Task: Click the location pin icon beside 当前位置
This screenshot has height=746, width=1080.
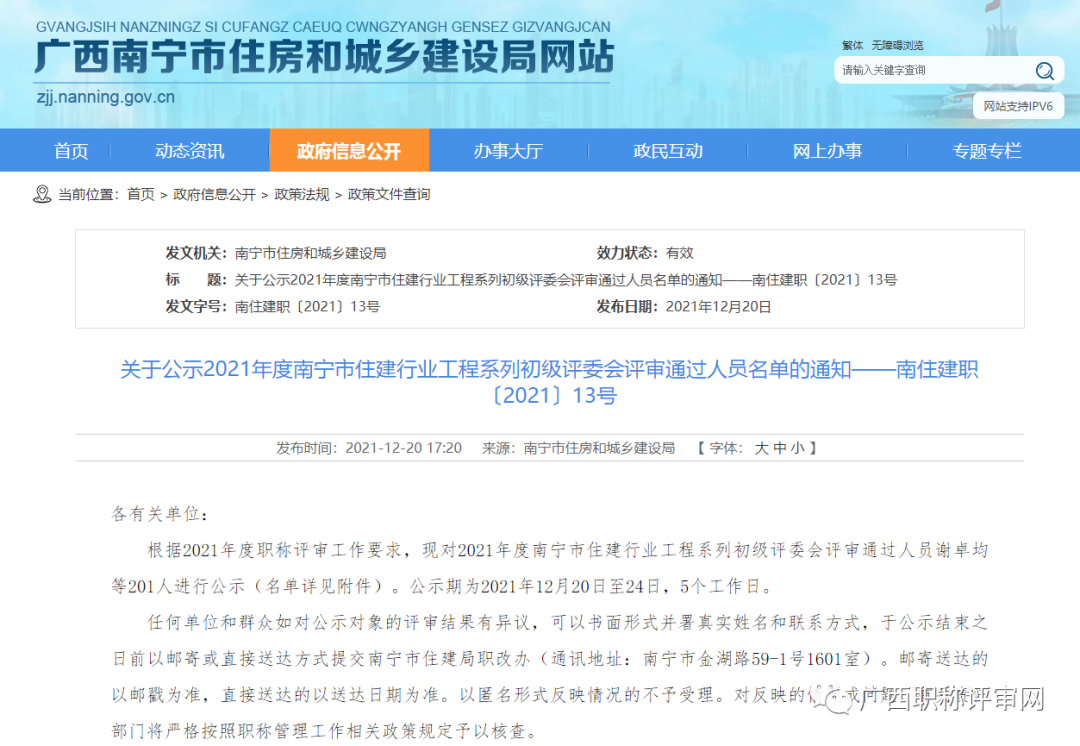Action: click(x=42, y=194)
